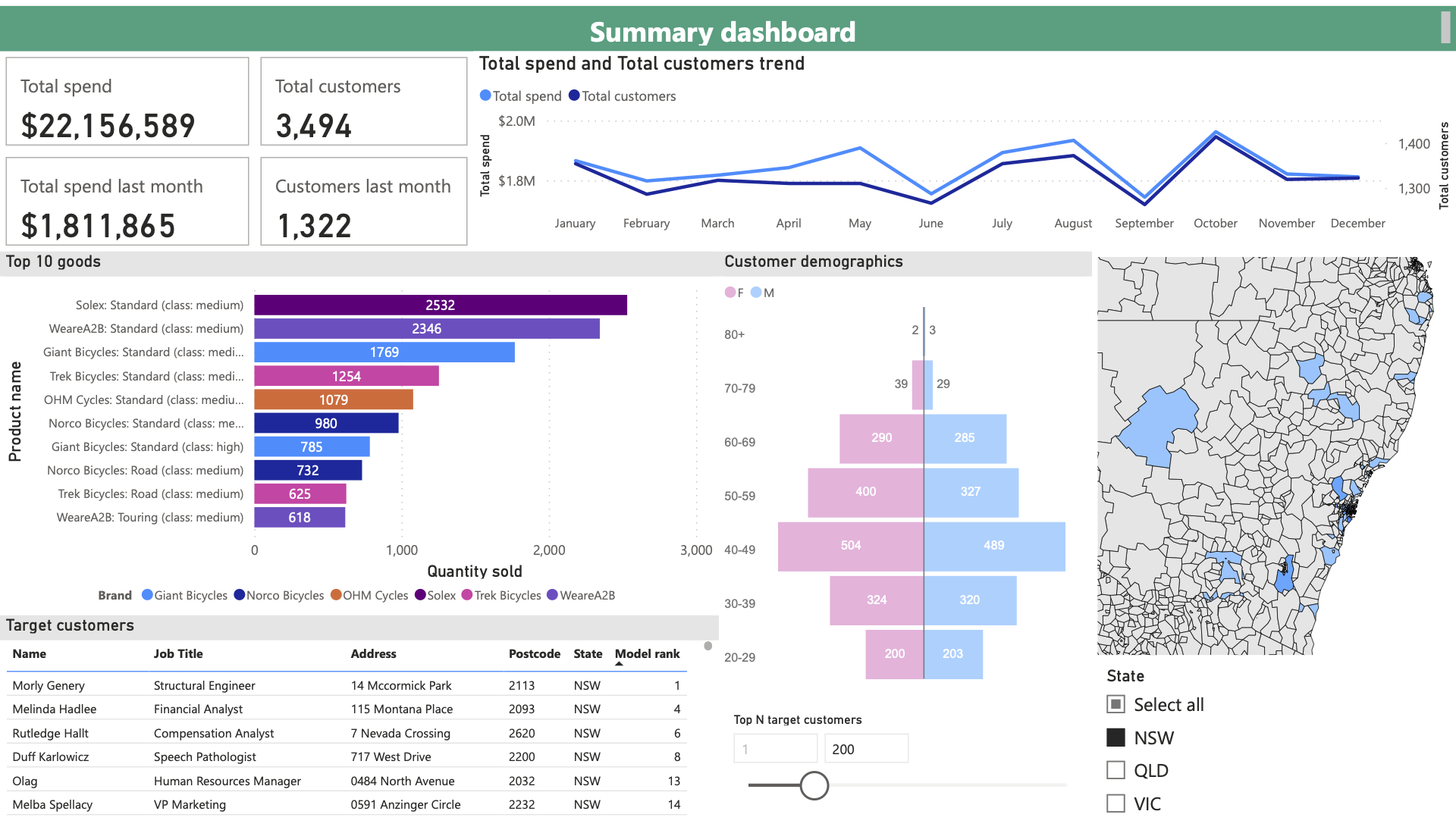Click the Giant Bicycles bar showing 1769
The width and height of the screenshot is (1456, 830).
pos(384,352)
